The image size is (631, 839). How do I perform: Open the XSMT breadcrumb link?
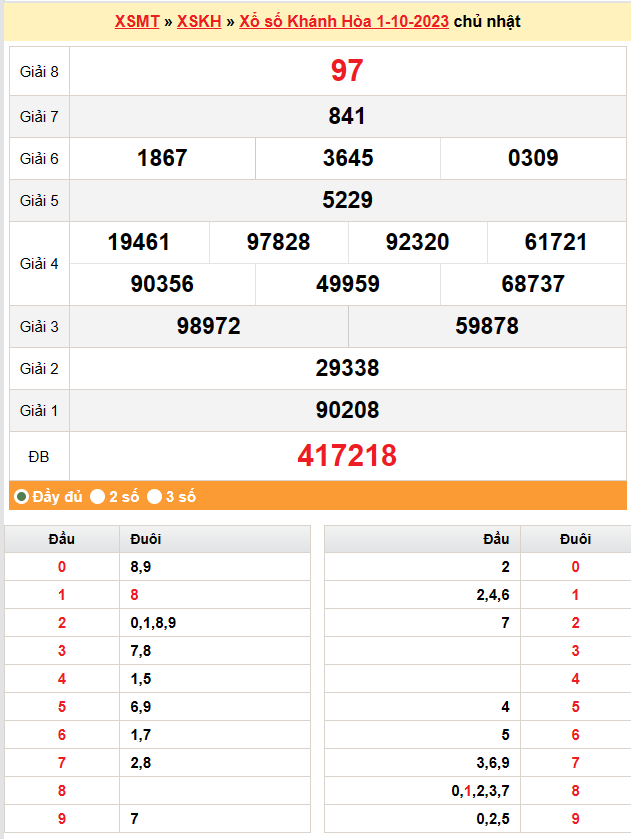[136, 21]
